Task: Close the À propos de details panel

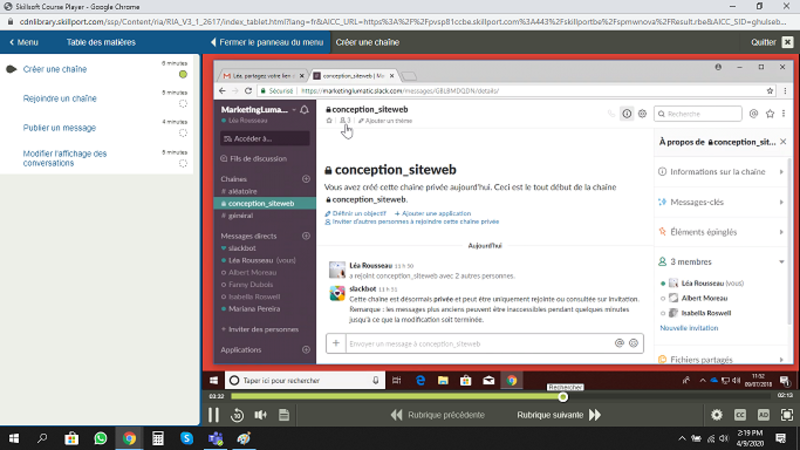Action: (x=783, y=142)
